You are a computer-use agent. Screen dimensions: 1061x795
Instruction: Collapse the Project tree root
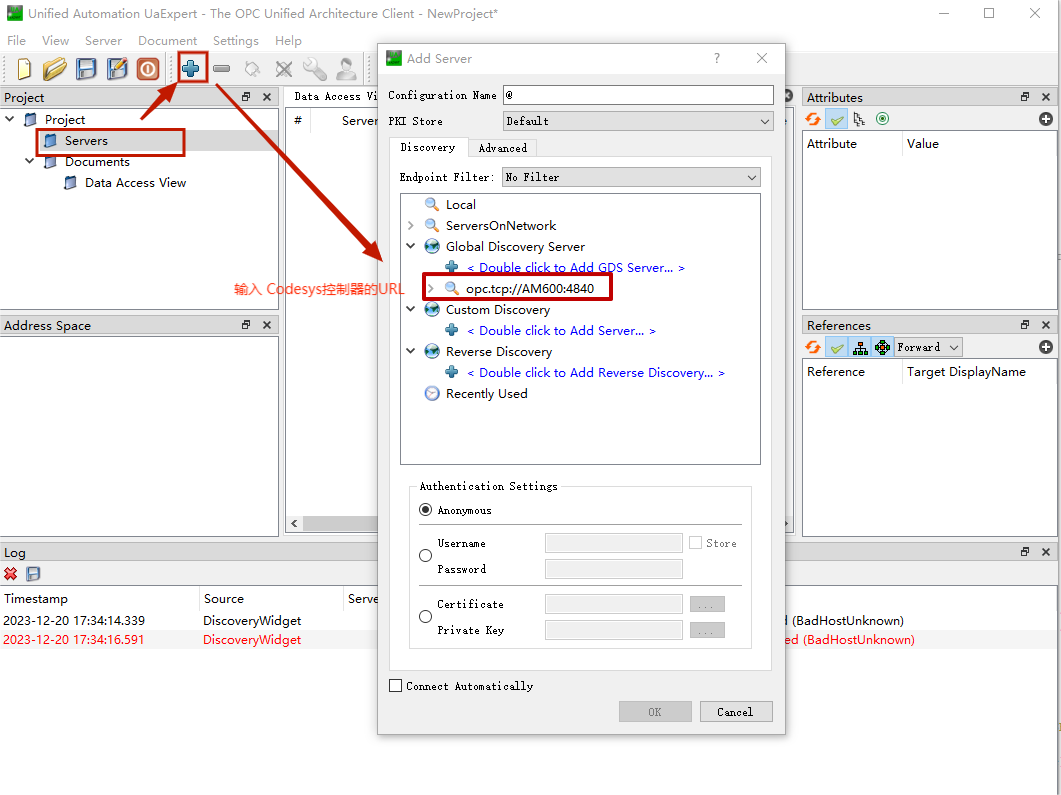(10, 119)
